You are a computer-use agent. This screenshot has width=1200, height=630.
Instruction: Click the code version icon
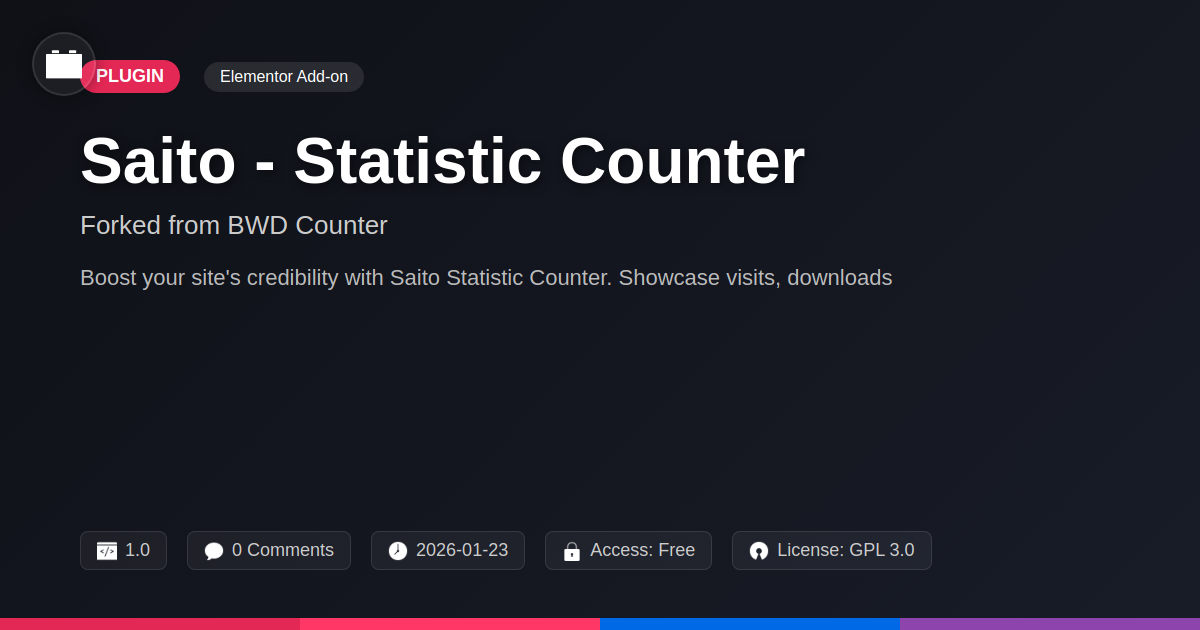pos(107,551)
